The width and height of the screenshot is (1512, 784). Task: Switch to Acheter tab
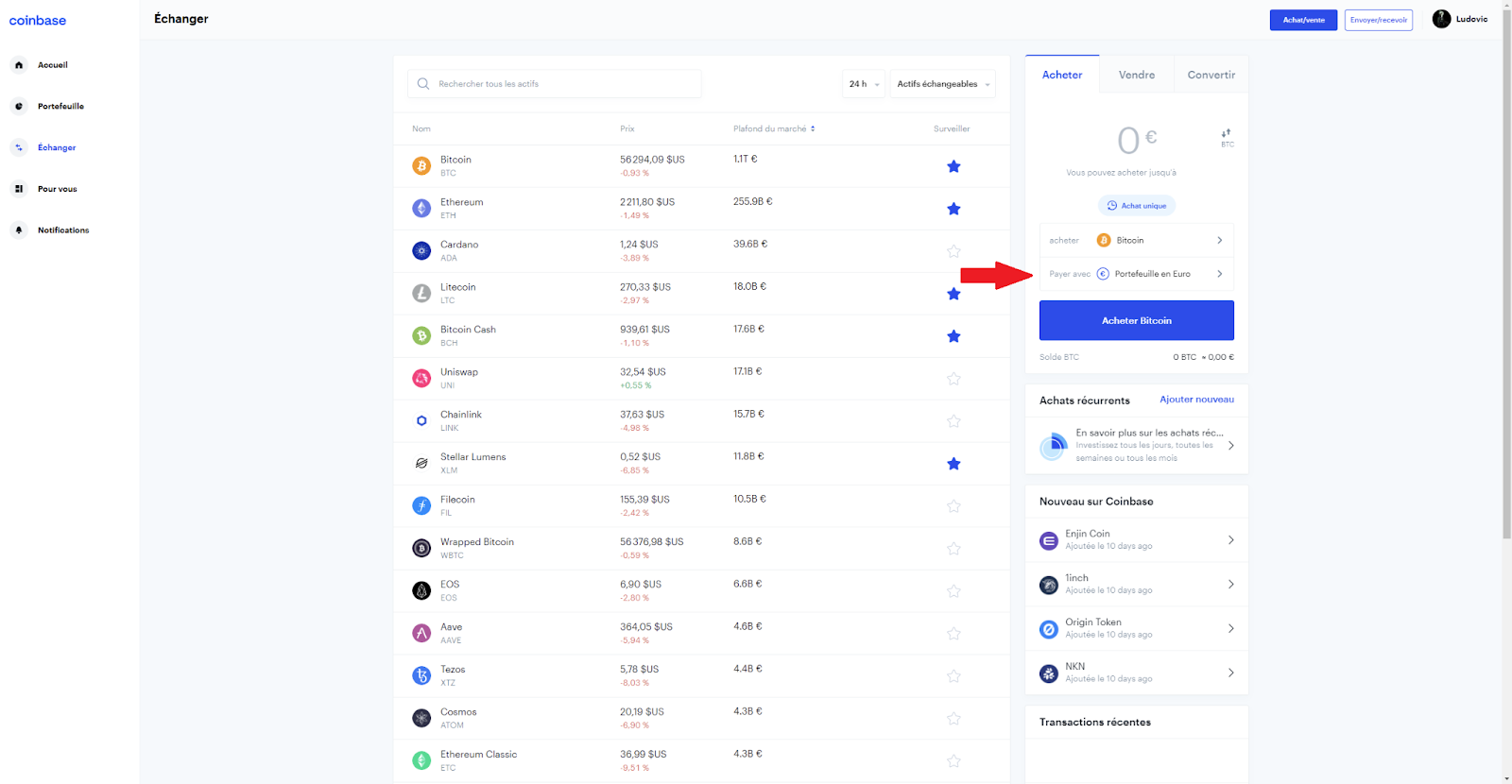[1062, 75]
